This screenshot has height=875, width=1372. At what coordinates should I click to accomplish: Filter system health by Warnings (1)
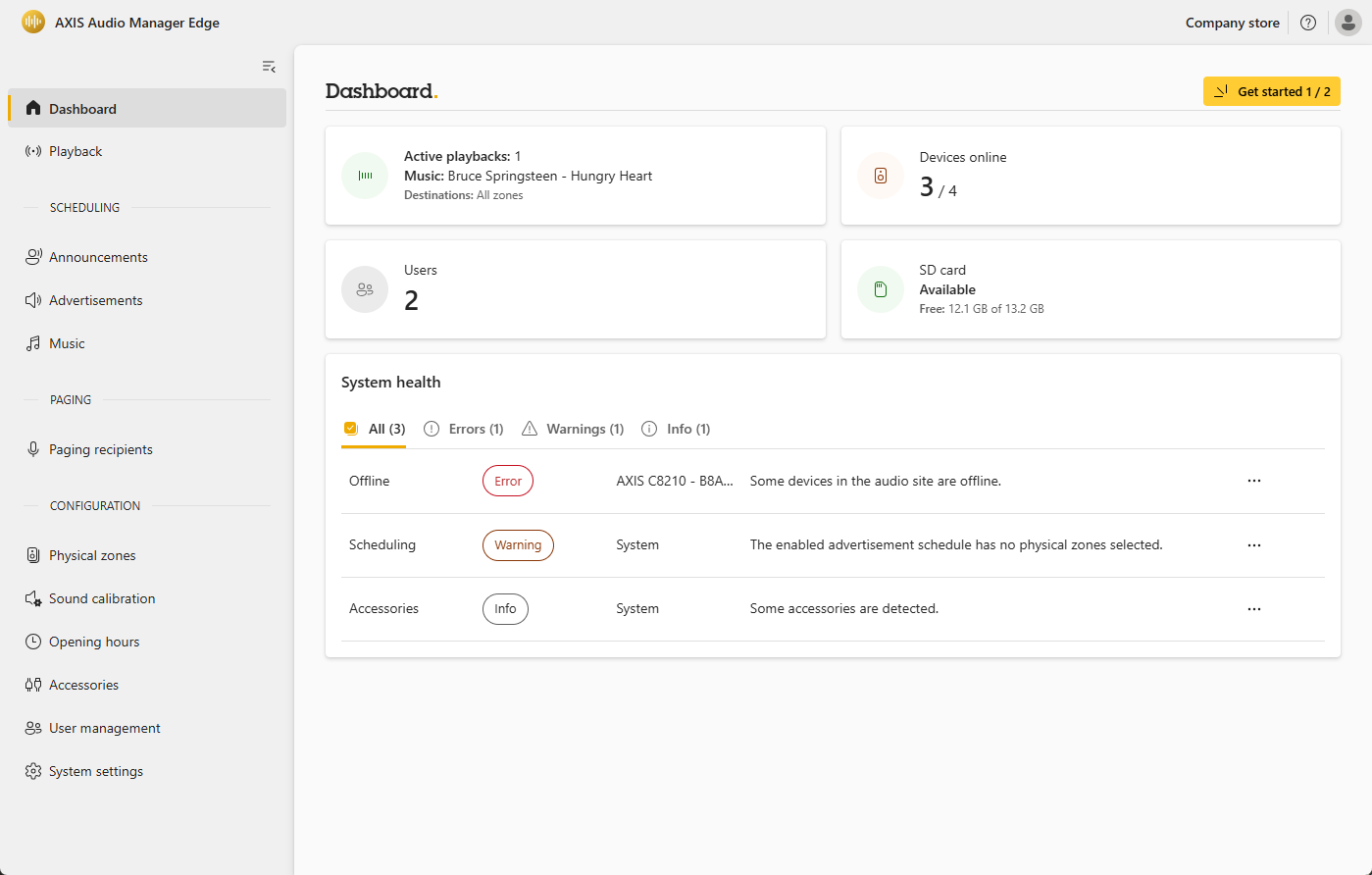tap(573, 429)
